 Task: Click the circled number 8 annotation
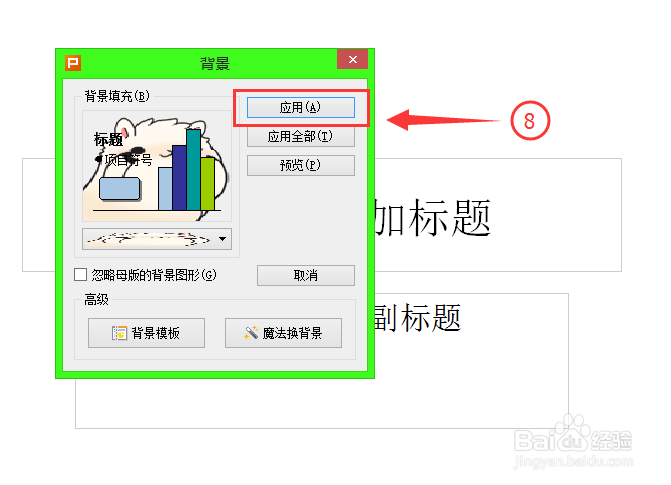point(530,121)
